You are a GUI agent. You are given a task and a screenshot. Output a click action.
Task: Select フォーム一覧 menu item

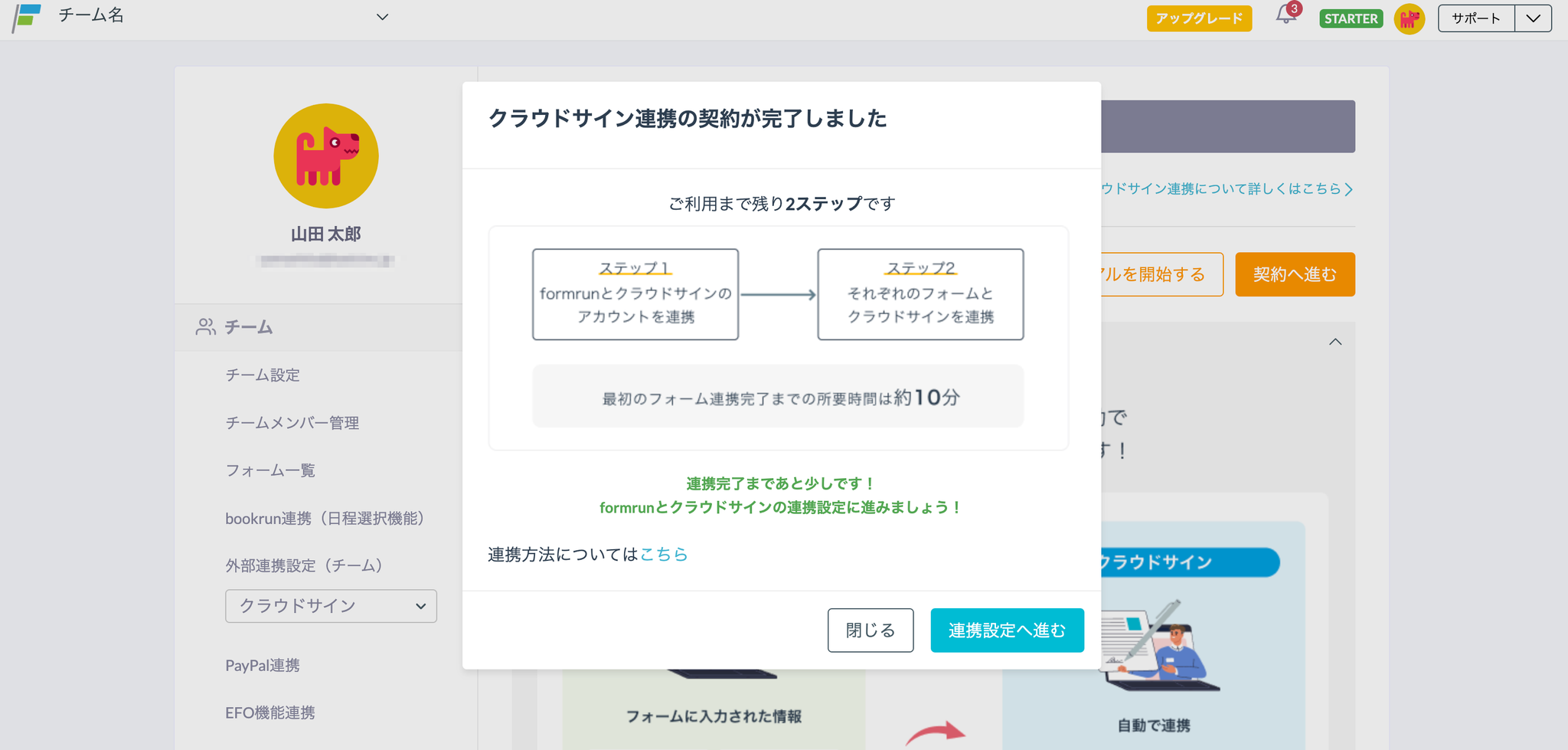point(269,470)
